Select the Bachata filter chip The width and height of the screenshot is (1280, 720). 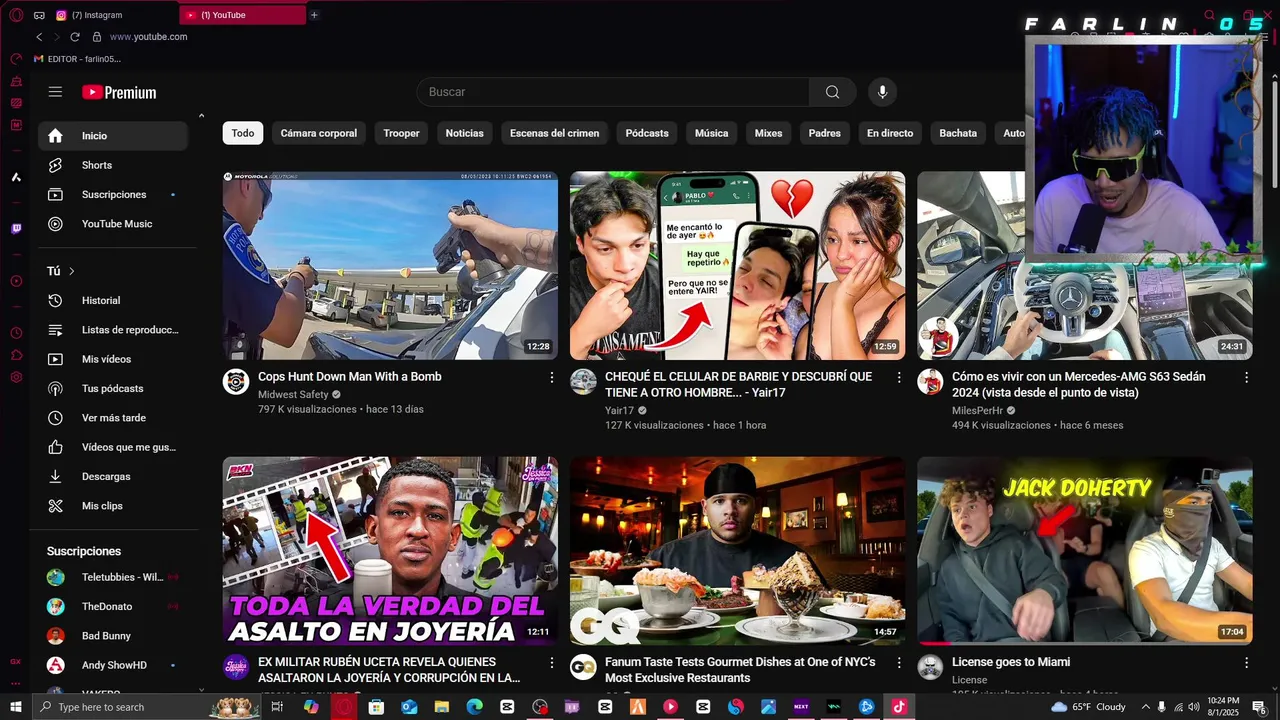click(958, 133)
